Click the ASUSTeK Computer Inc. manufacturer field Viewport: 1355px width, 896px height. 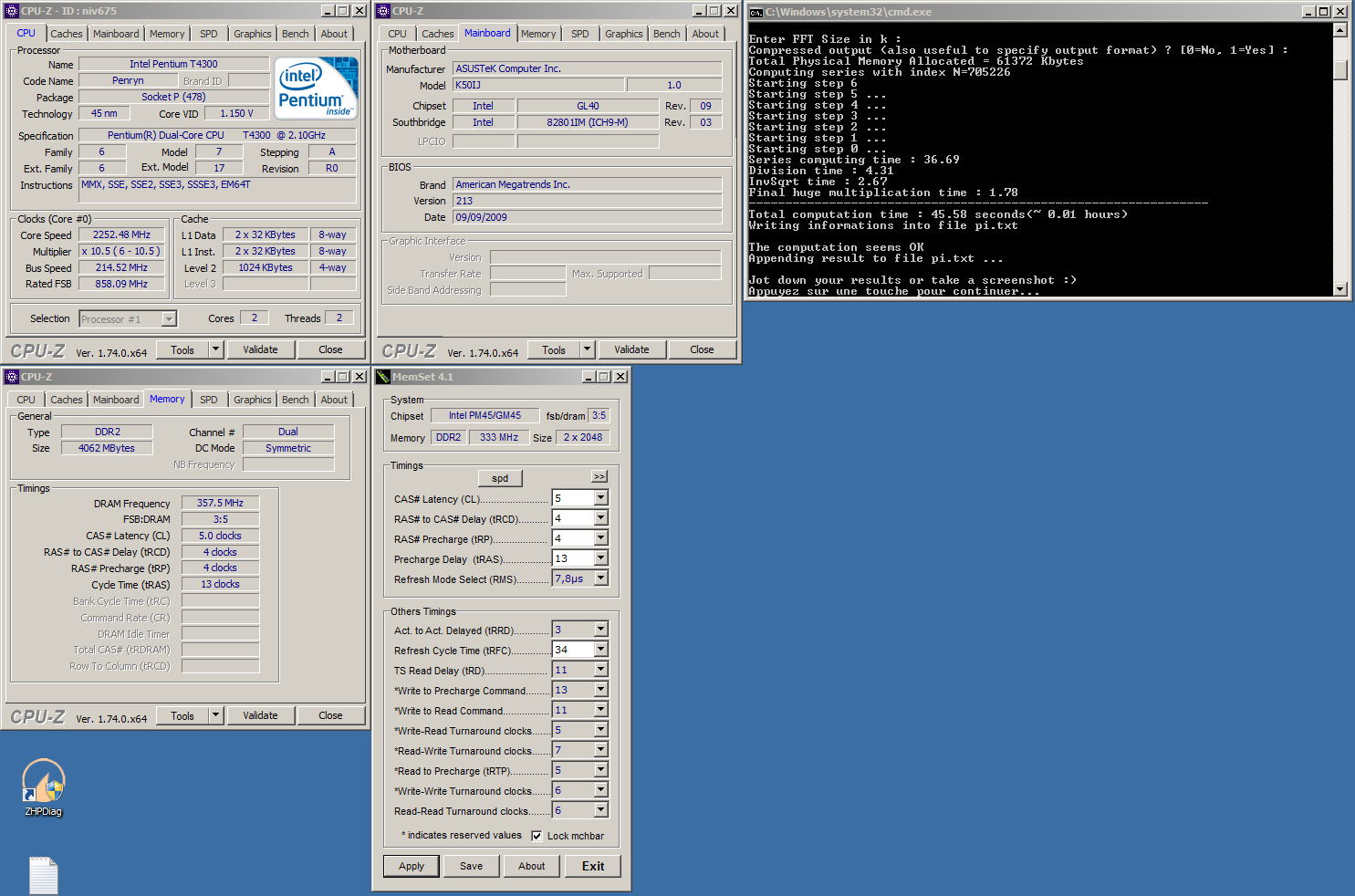click(587, 68)
